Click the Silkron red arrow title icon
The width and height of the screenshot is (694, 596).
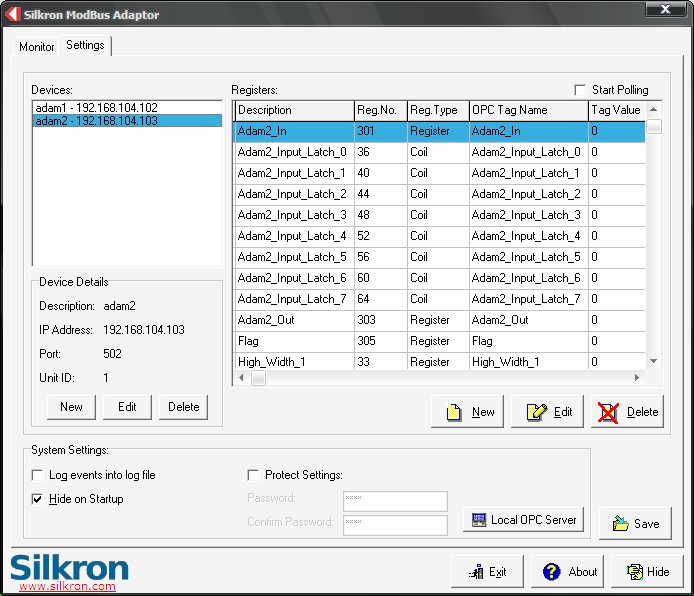click(x=13, y=14)
